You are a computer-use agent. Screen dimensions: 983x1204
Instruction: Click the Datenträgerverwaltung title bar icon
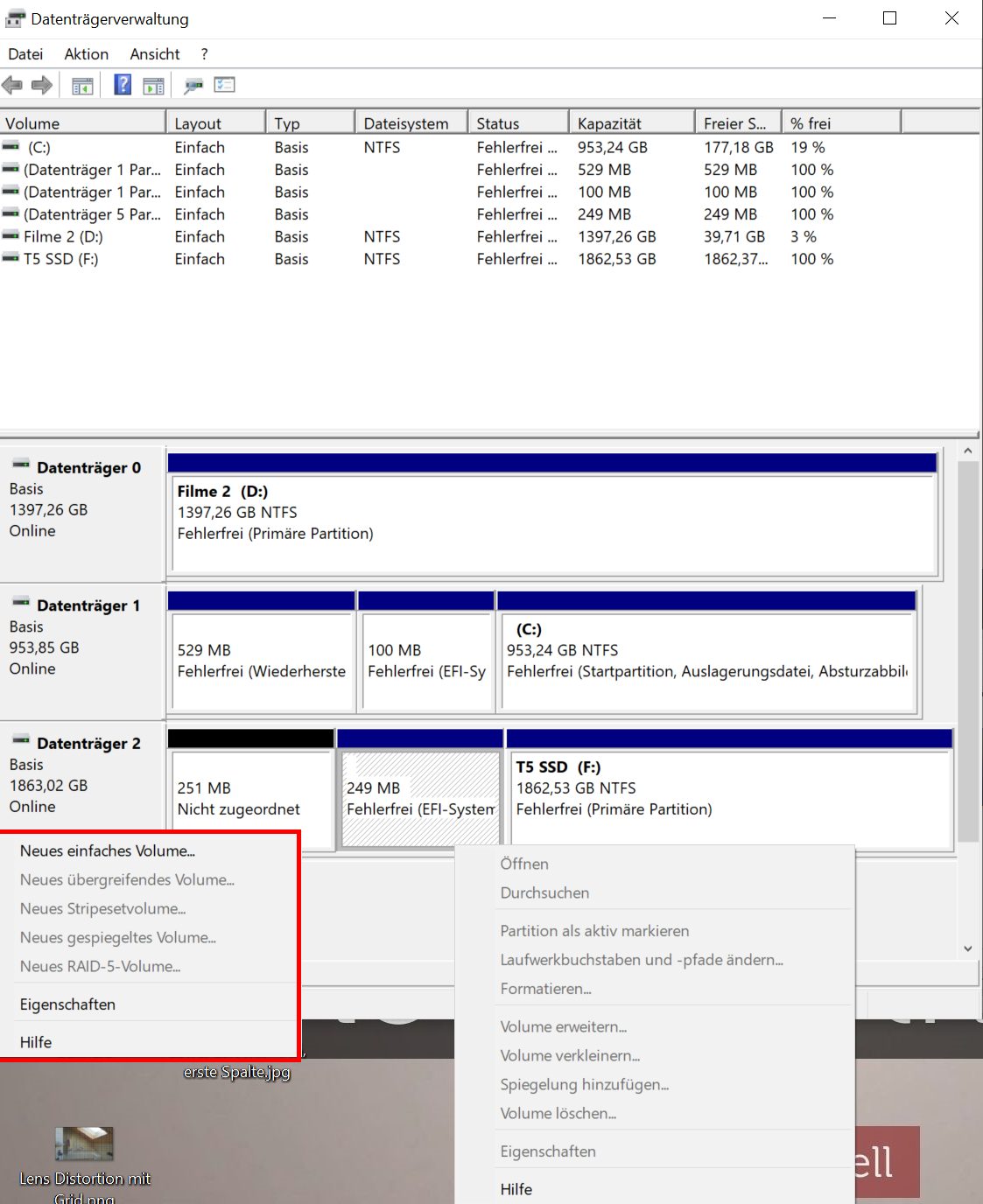click(x=15, y=18)
